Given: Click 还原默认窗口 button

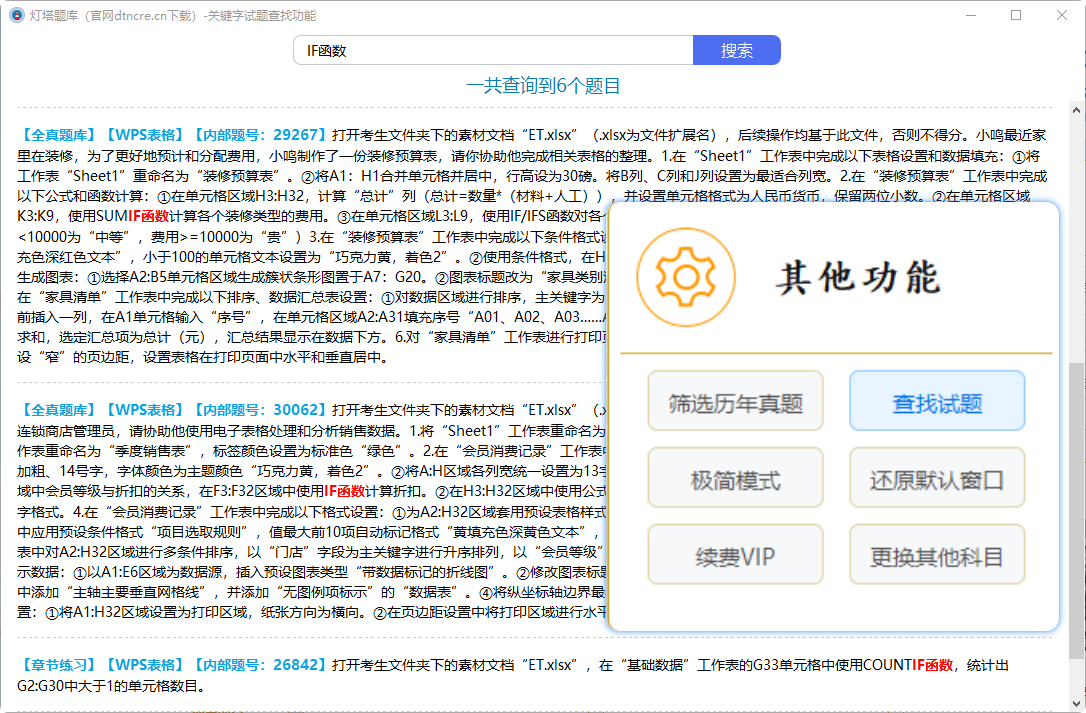Looking at the screenshot, I should tap(937, 478).
